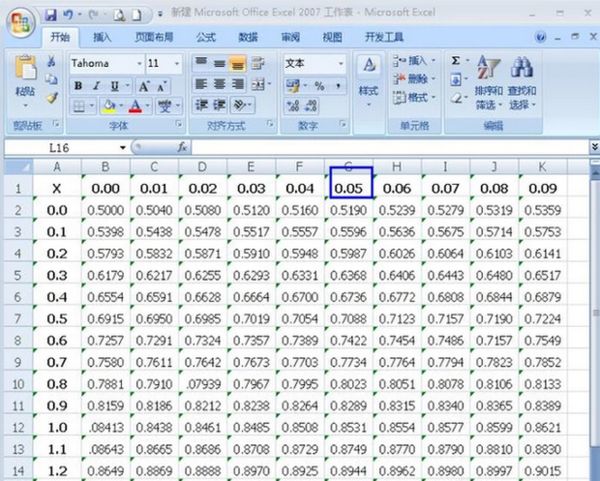Decrease decimal places
Viewport: 600px width, 481px height.
(x=311, y=106)
